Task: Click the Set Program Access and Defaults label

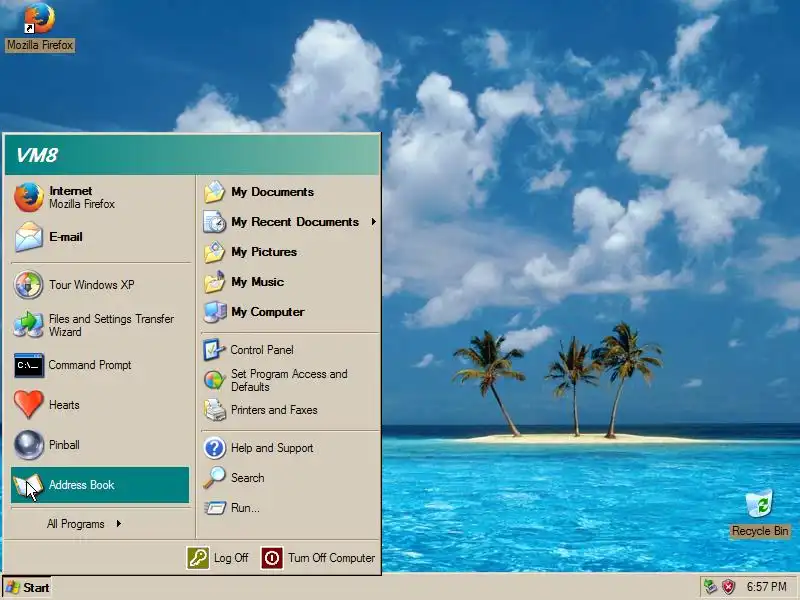Action: [289, 380]
